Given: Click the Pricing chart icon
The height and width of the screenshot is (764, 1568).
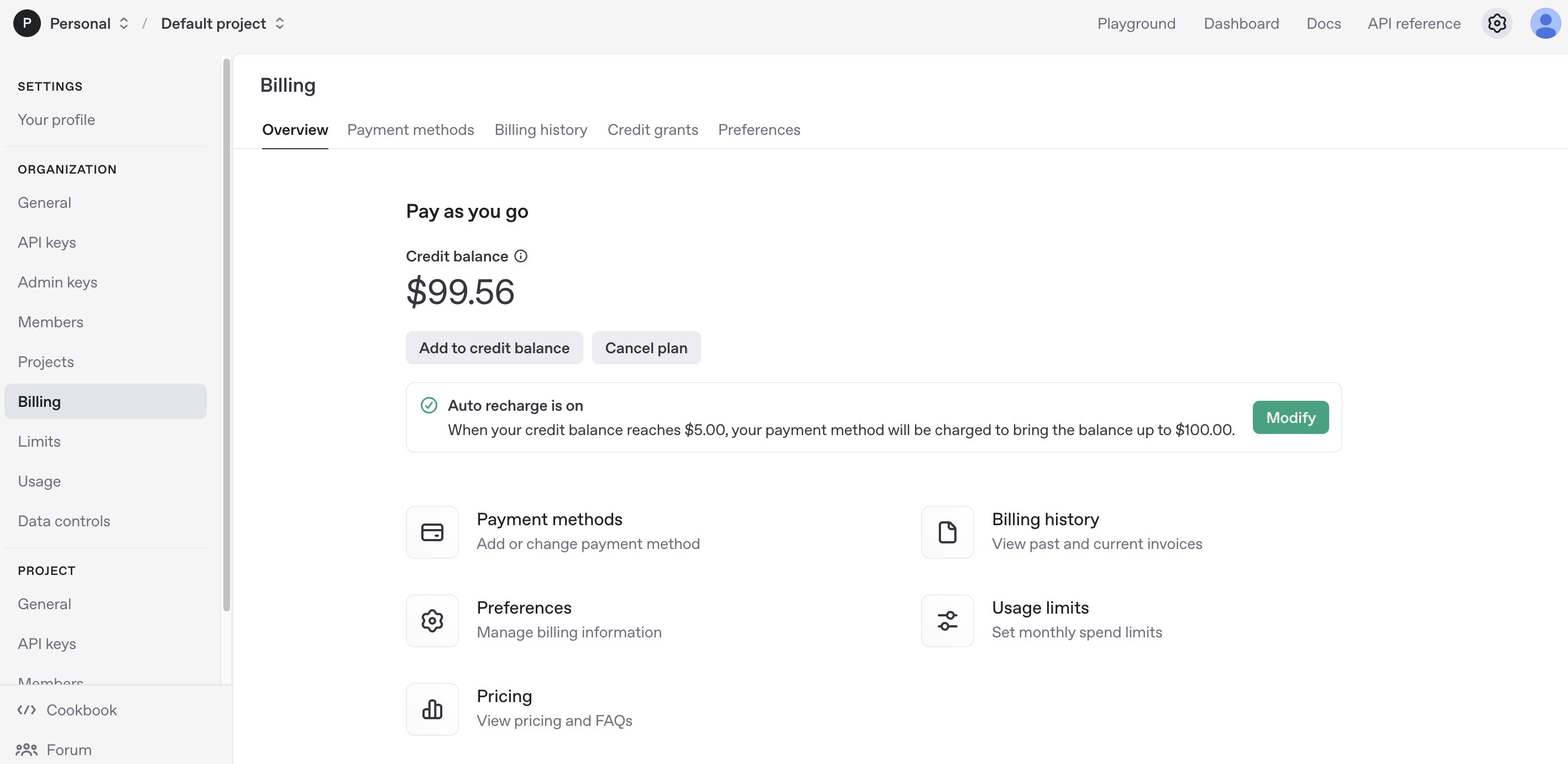Looking at the screenshot, I should tap(432, 709).
